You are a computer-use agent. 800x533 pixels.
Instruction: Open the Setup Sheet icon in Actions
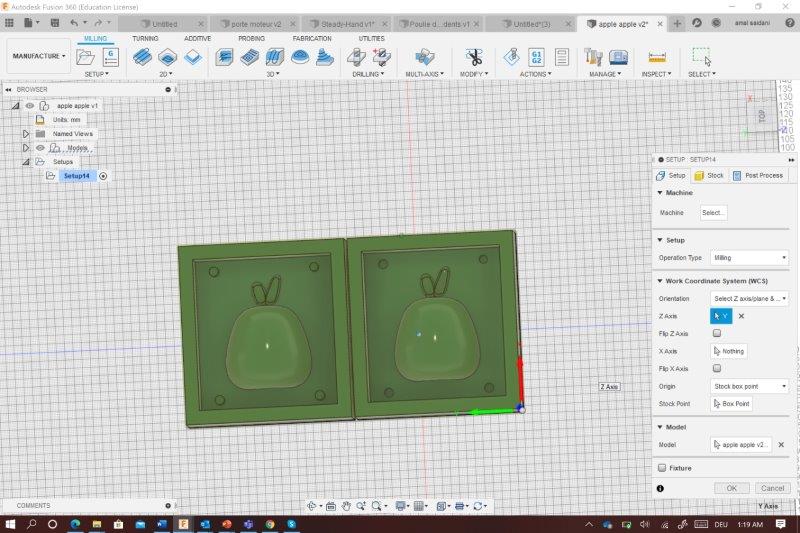pos(562,57)
